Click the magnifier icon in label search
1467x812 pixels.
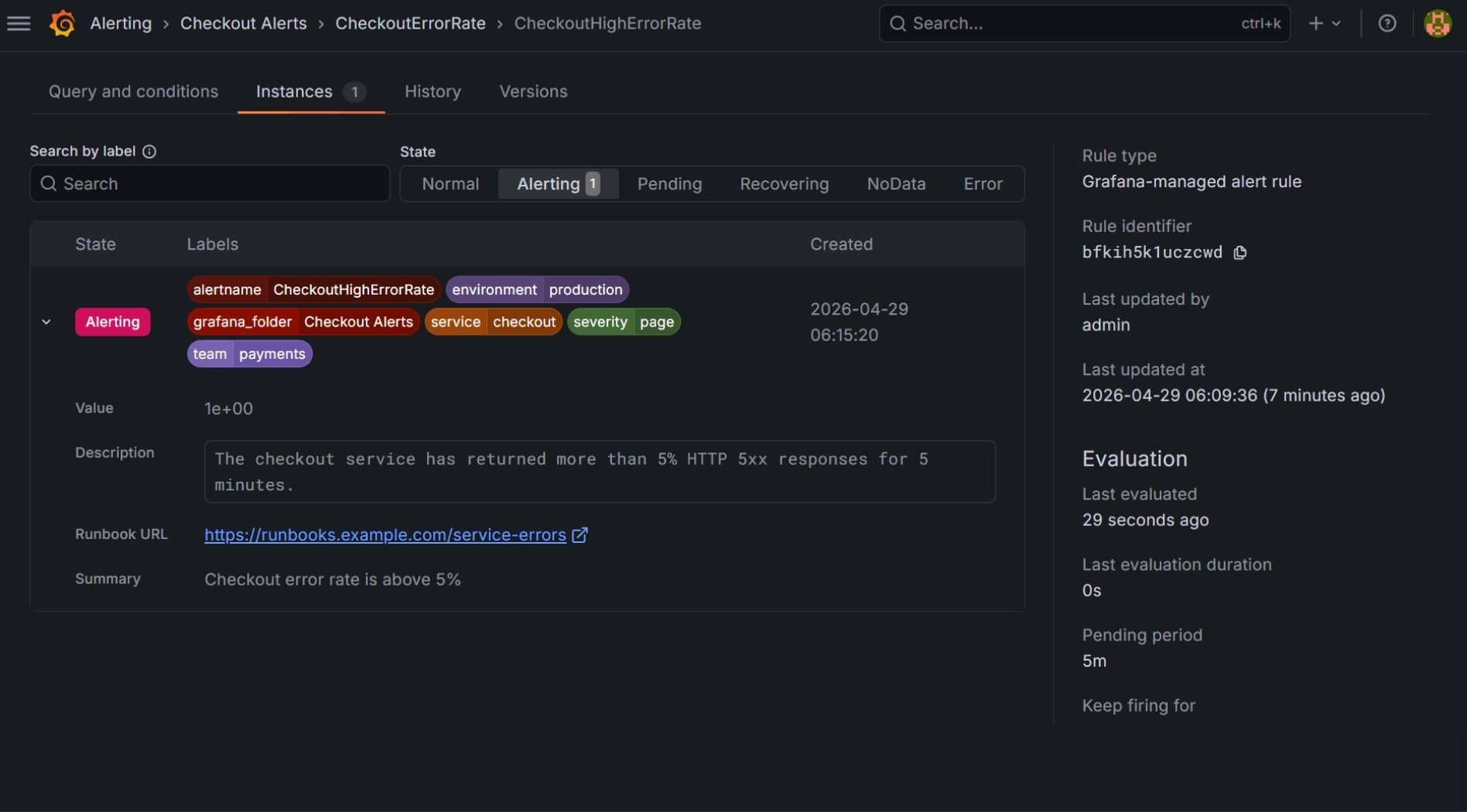pyautogui.click(x=49, y=184)
